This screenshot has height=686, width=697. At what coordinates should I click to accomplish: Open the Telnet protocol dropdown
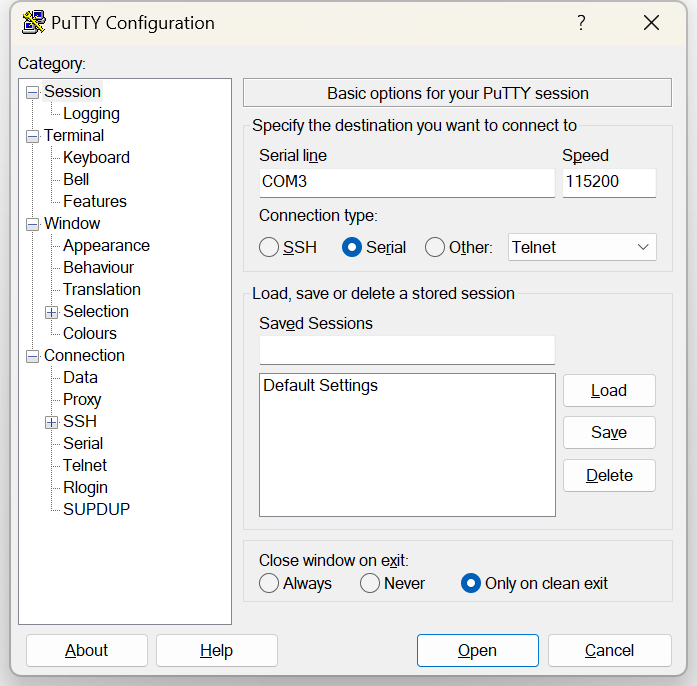[x=582, y=247]
